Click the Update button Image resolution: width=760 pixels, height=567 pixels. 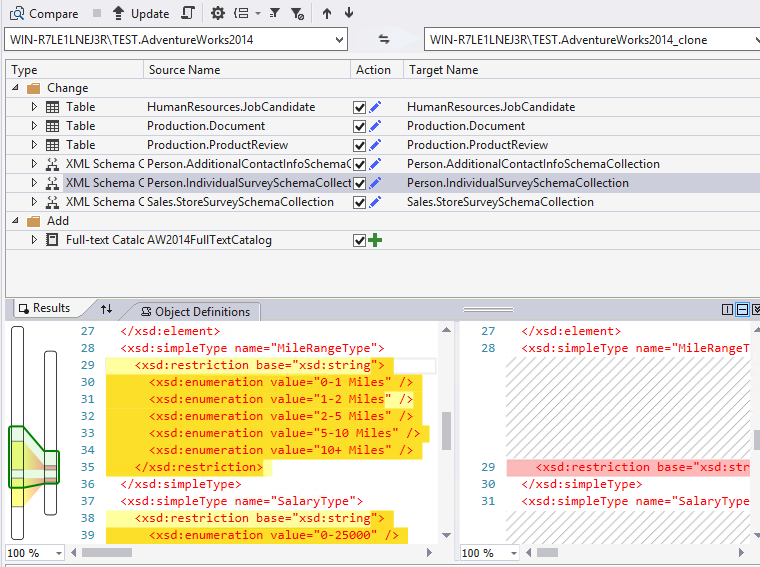coord(141,14)
